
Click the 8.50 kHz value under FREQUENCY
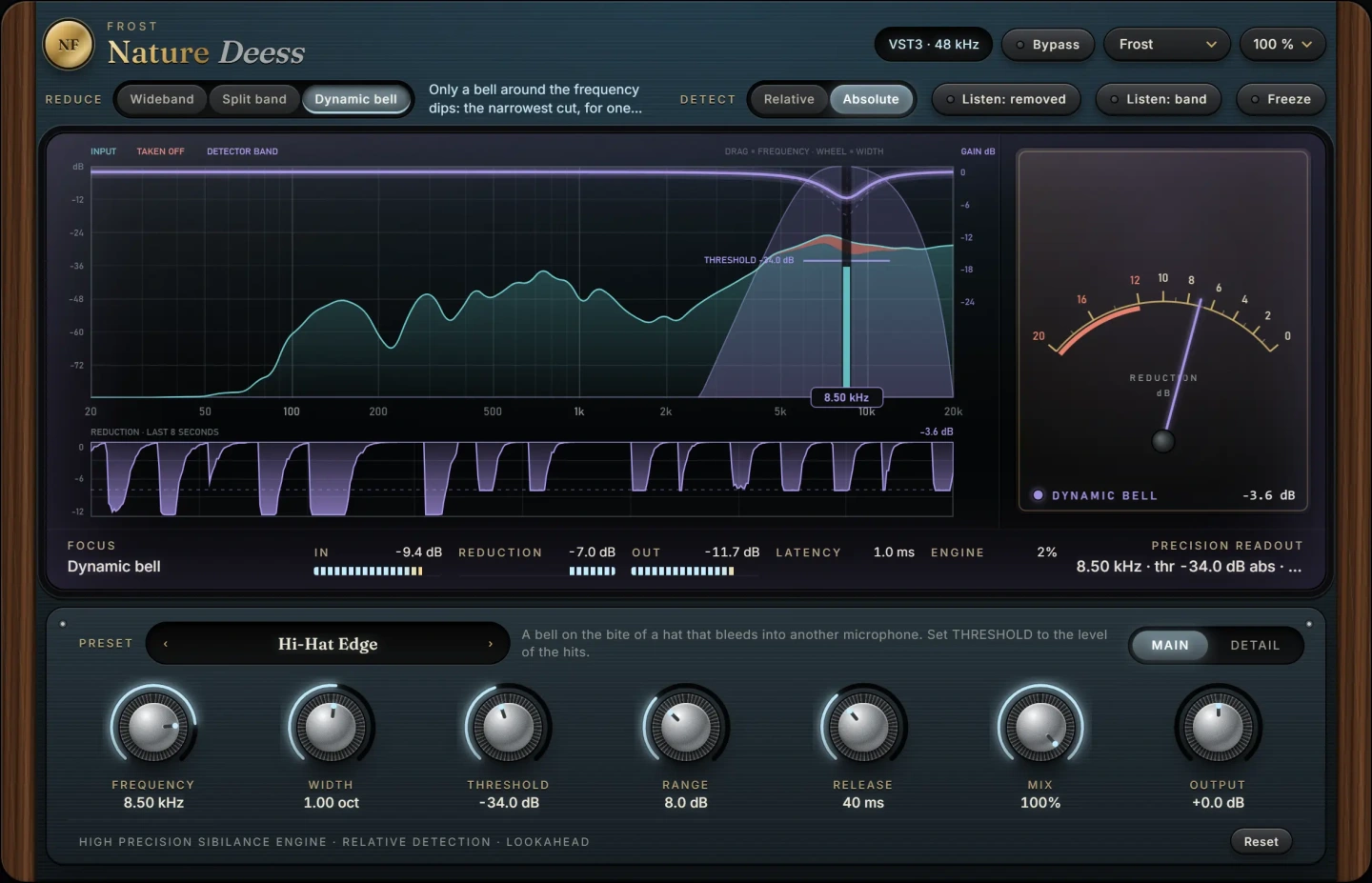point(153,803)
